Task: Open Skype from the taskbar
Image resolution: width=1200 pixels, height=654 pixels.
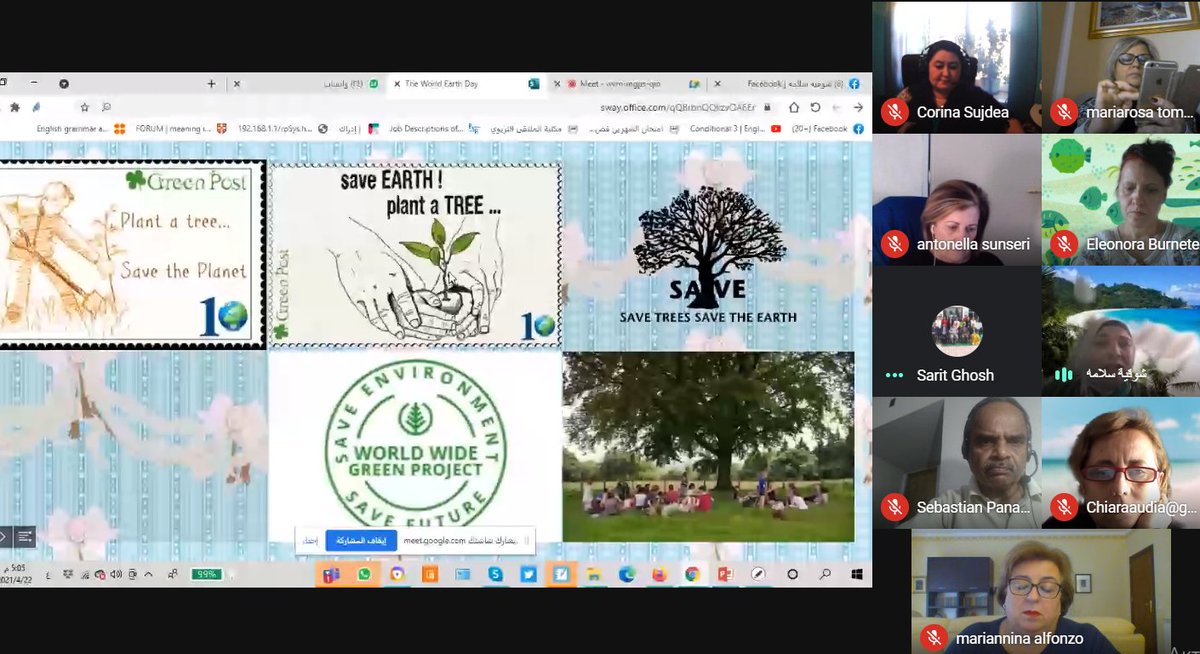Action: pos(495,574)
